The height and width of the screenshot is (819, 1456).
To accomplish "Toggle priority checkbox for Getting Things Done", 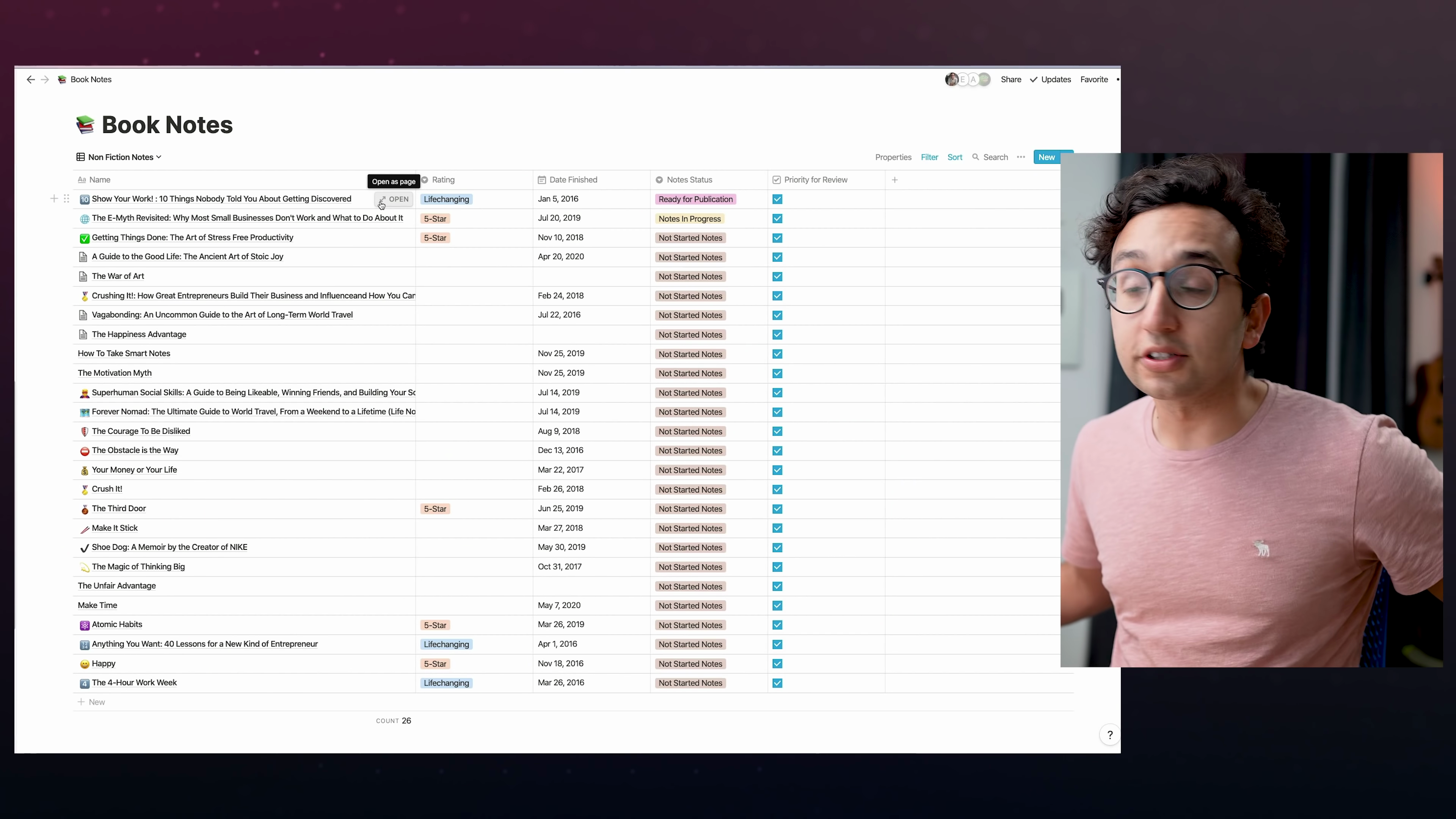I will pos(777,238).
